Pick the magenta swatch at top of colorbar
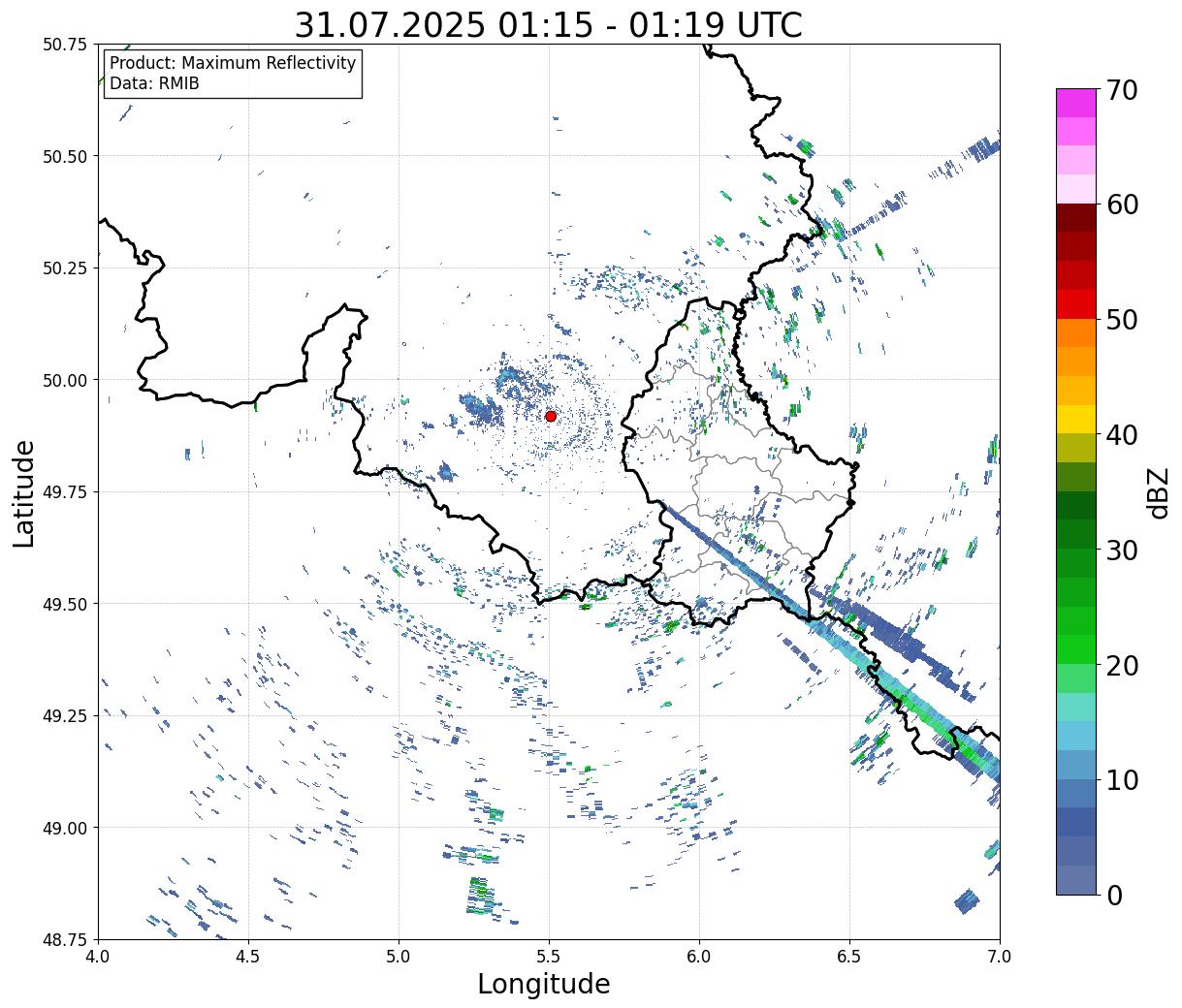Viewport: 1182px width, 1008px height. pyautogui.click(x=1076, y=103)
